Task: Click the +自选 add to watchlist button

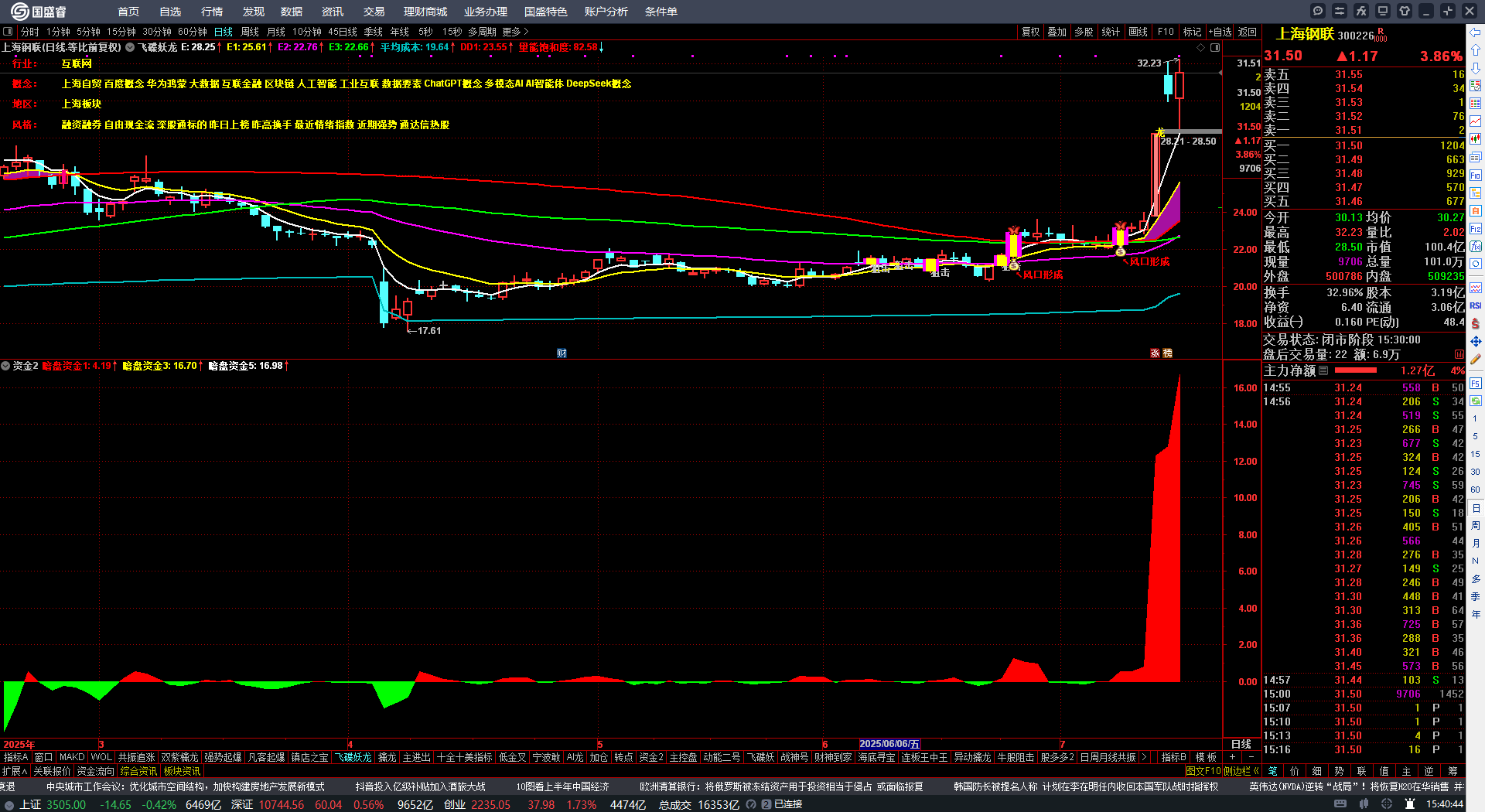Action: point(1220,32)
